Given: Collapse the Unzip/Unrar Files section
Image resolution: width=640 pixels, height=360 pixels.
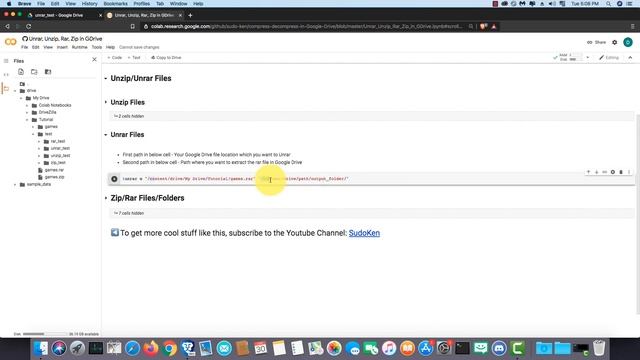Looking at the screenshot, I should pyautogui.click(x=106, y=78).
